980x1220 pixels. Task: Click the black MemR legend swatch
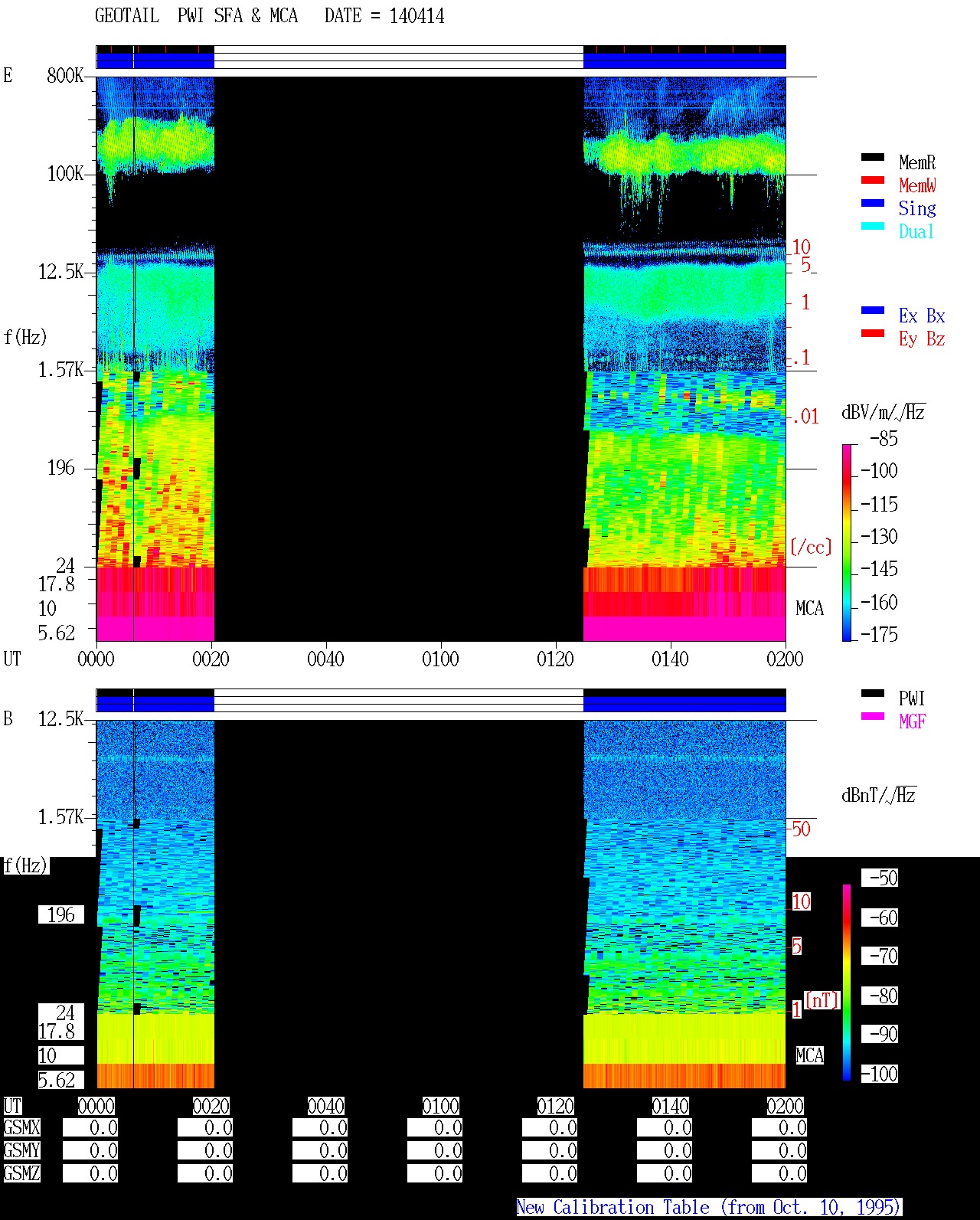pos(873,158)
